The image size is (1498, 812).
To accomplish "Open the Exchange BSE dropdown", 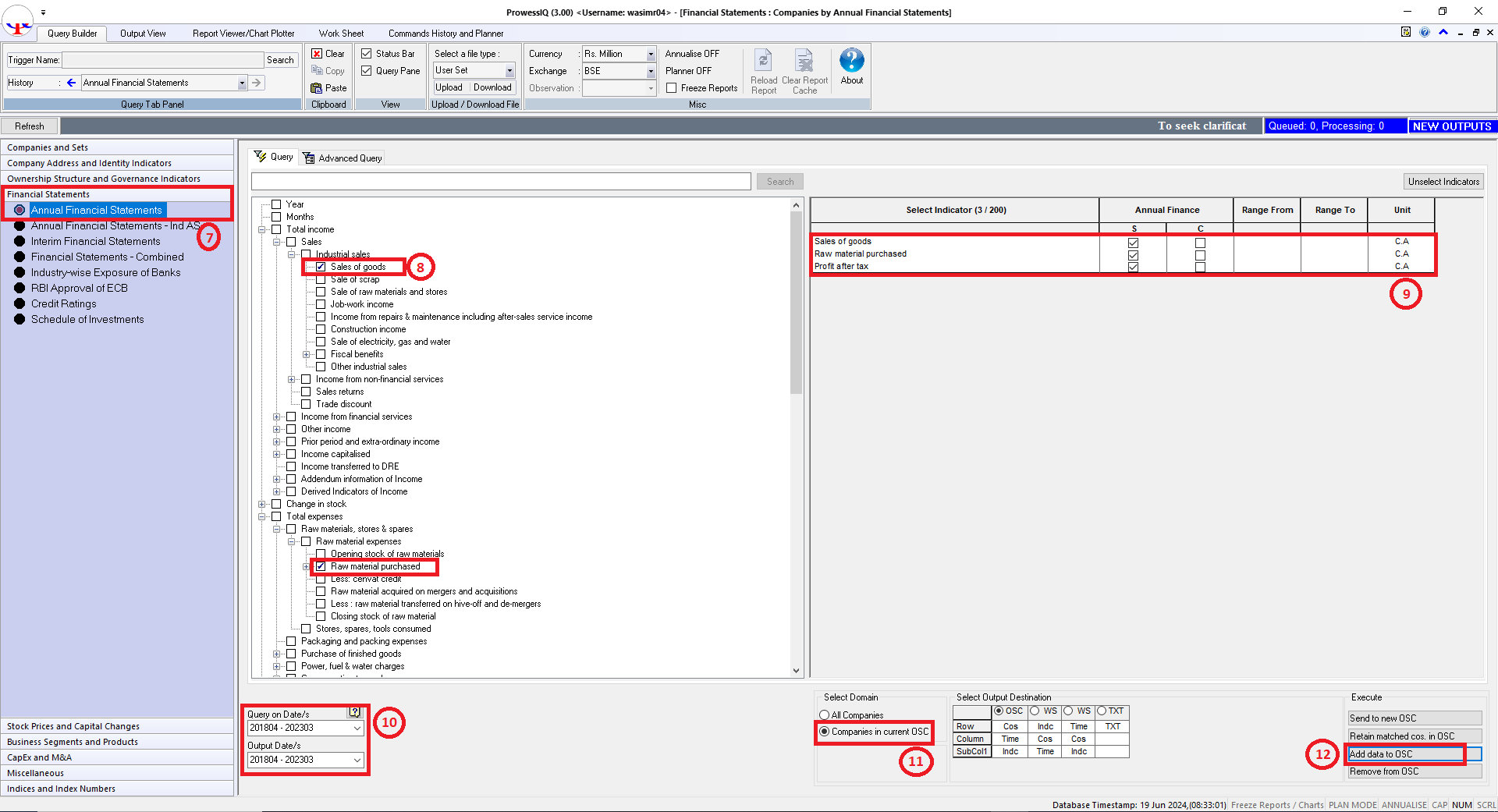I will coord(651,71).
